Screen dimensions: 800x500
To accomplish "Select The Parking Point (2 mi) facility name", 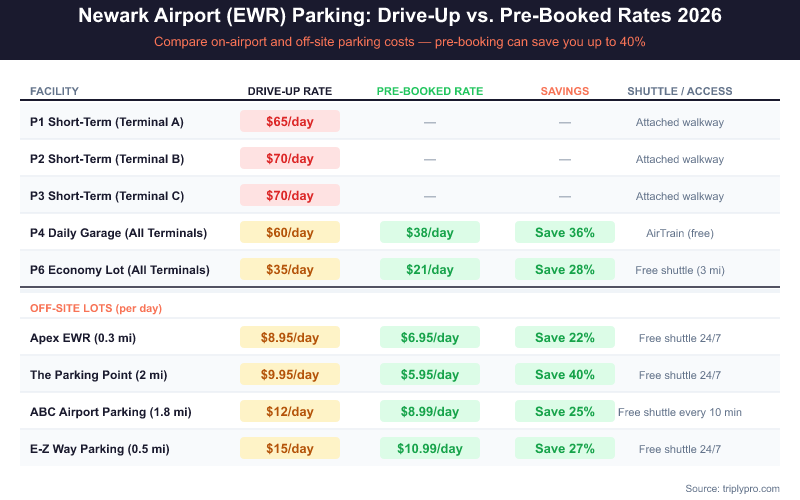I will pos(99,374).
